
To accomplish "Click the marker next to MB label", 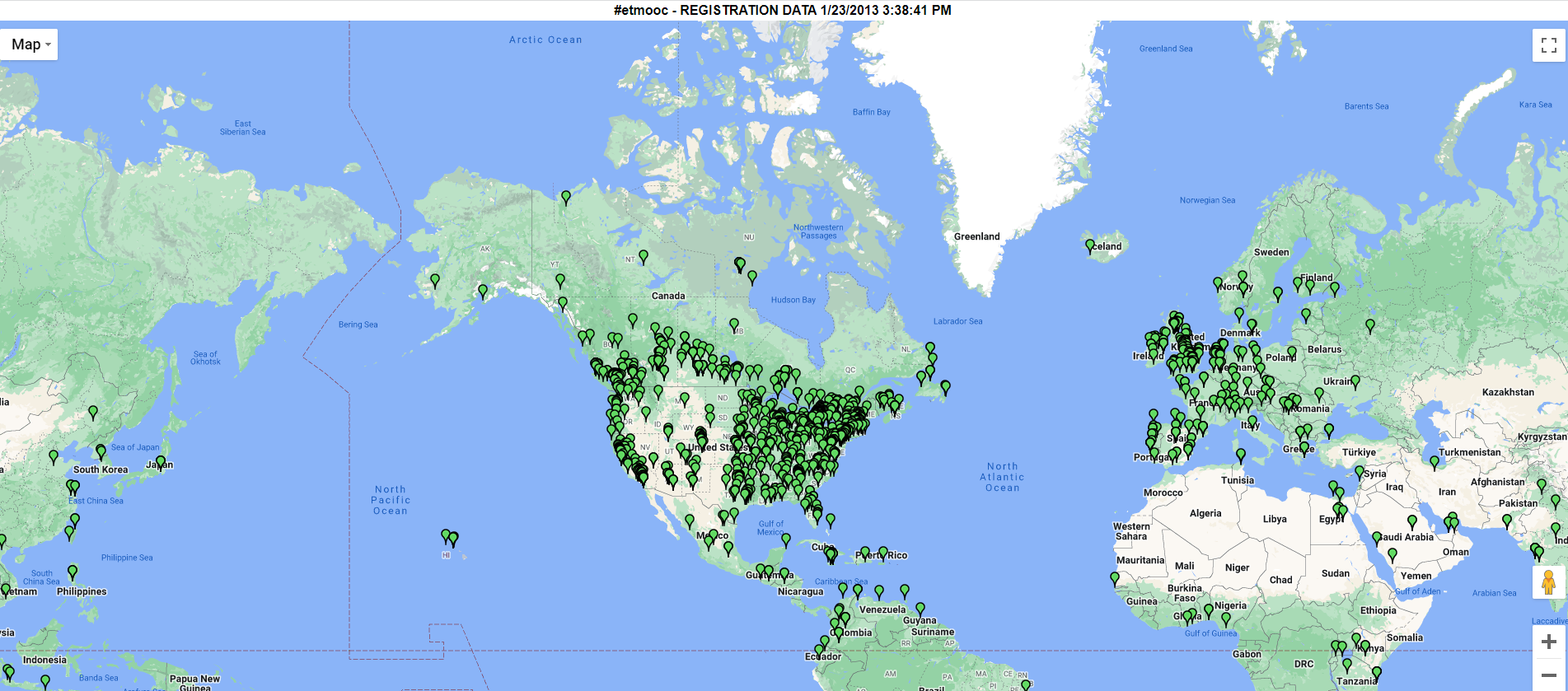I will tap(734, 324).
